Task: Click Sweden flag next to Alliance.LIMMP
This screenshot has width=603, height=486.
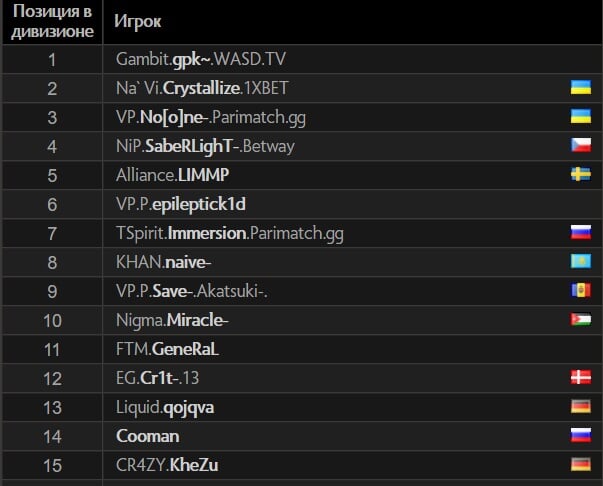Action: click(581, 175)
